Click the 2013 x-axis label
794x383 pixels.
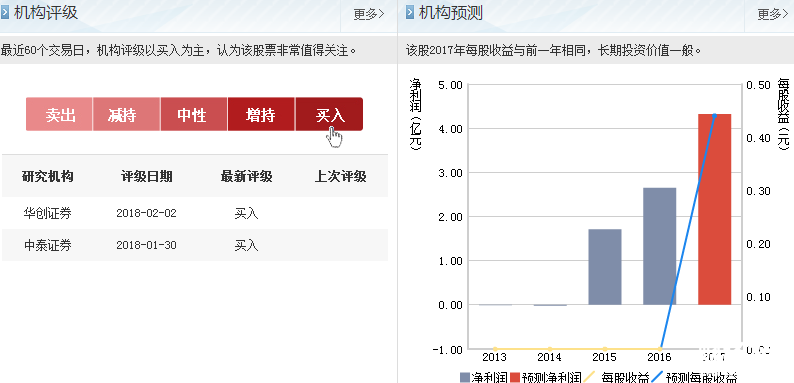[x=494, y=358]
